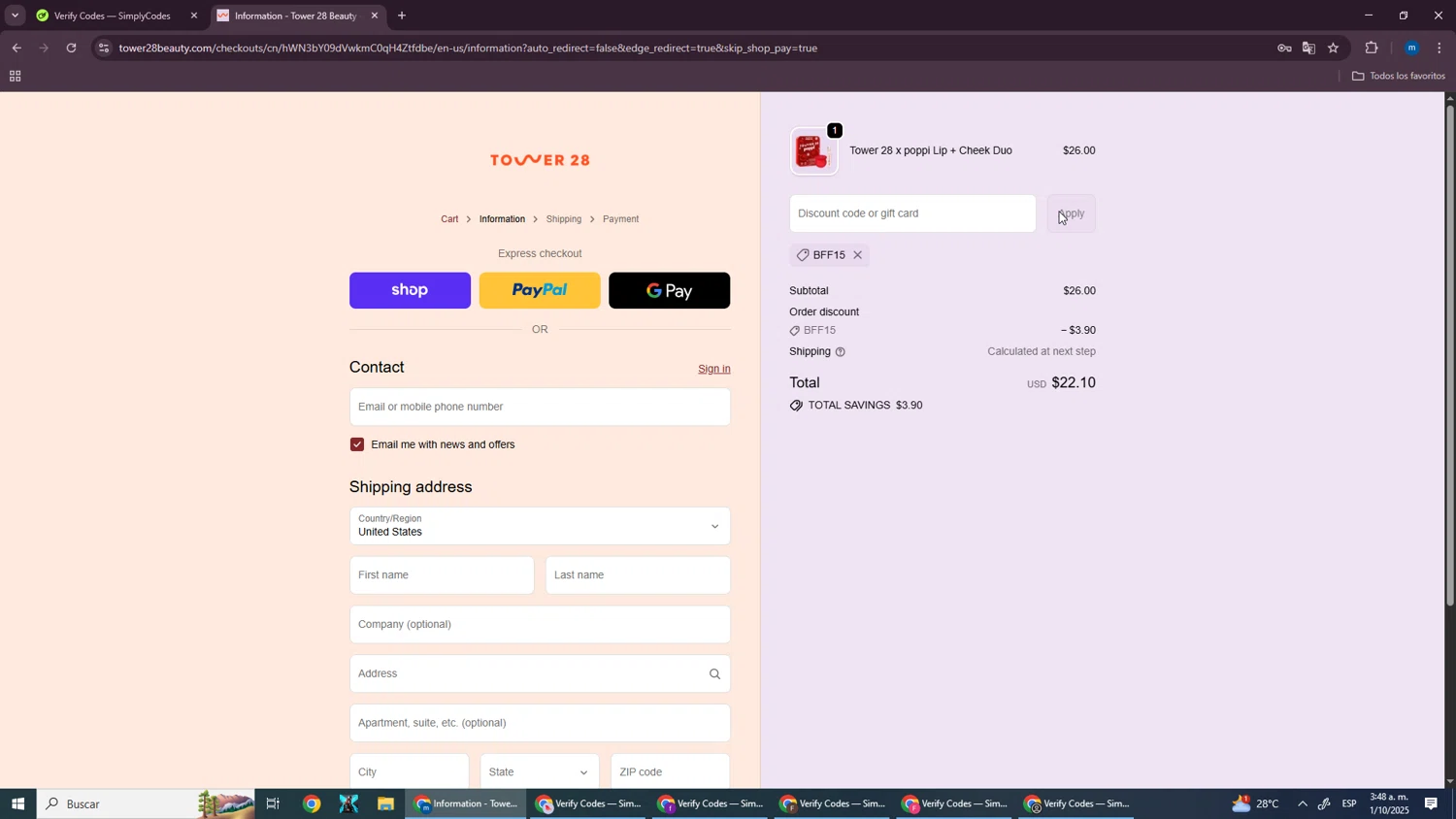This screenshot has width=1456, height=819.
Task: Click the Shipping breadcrumb step
Action: coord(564,219)
